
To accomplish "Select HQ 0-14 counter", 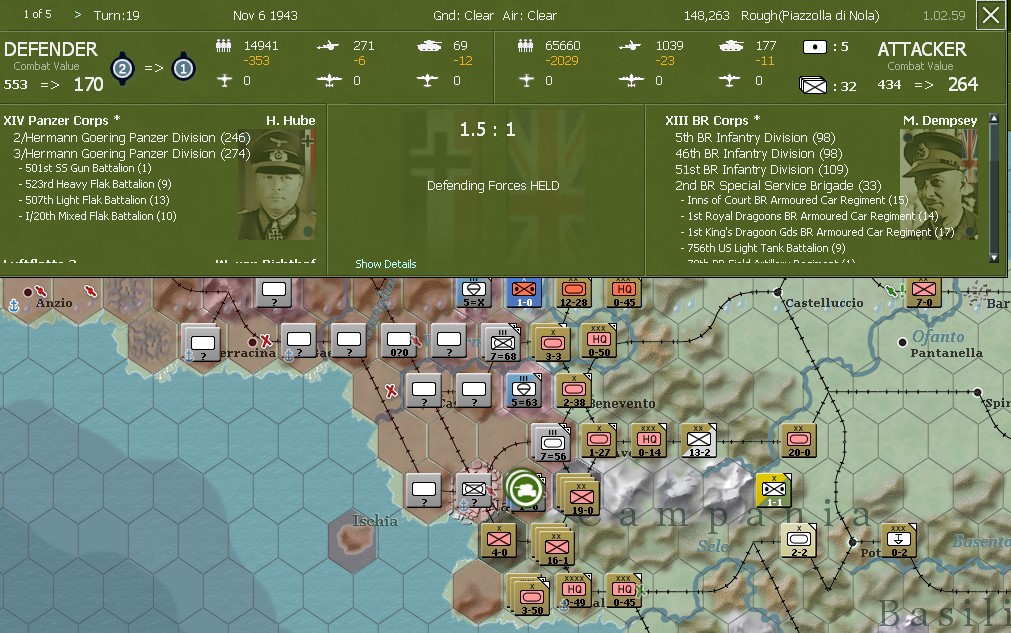I will (649, 441).
